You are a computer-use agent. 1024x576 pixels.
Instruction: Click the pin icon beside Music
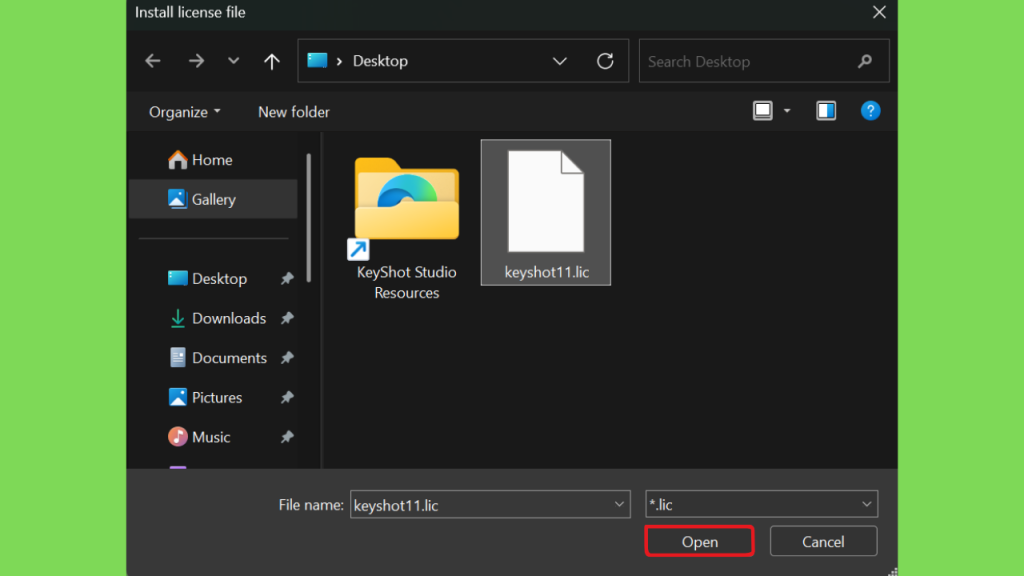point(287,437)
